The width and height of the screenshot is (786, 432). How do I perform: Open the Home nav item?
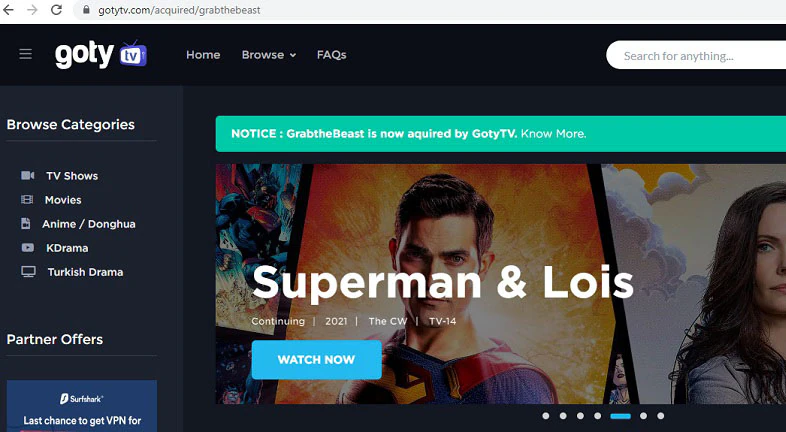tap(203, 55)
